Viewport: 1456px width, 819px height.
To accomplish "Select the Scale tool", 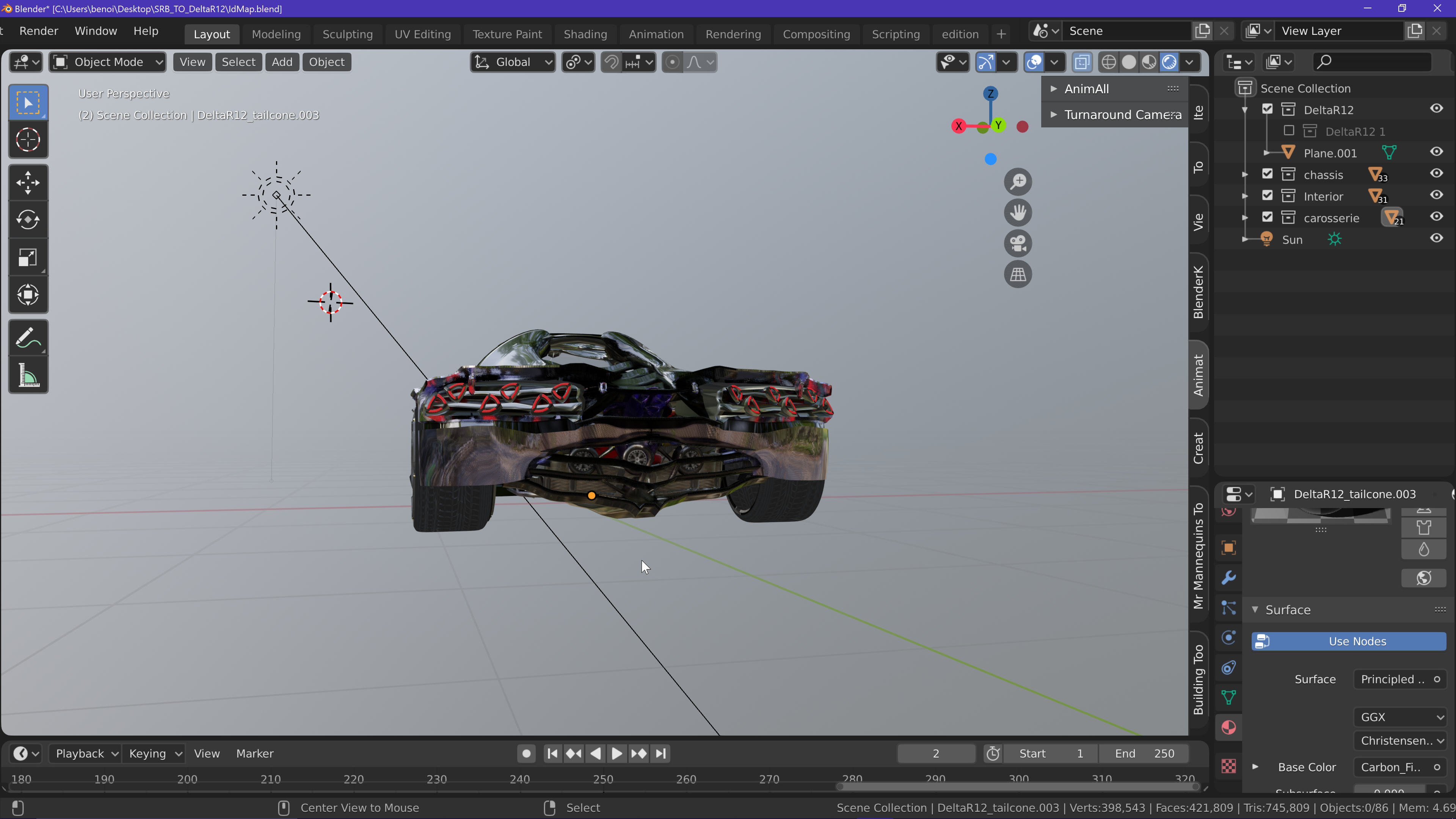I will coord(28,258).
